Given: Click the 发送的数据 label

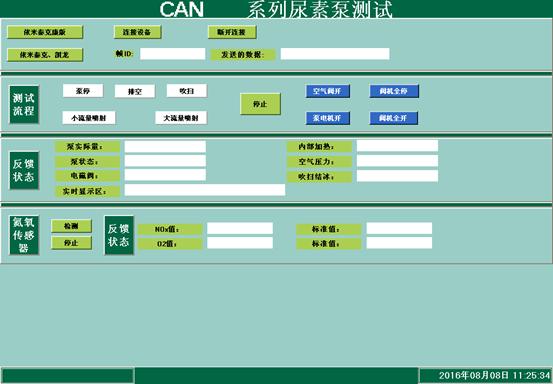Looking at the screenshot, I should point(243,55).
